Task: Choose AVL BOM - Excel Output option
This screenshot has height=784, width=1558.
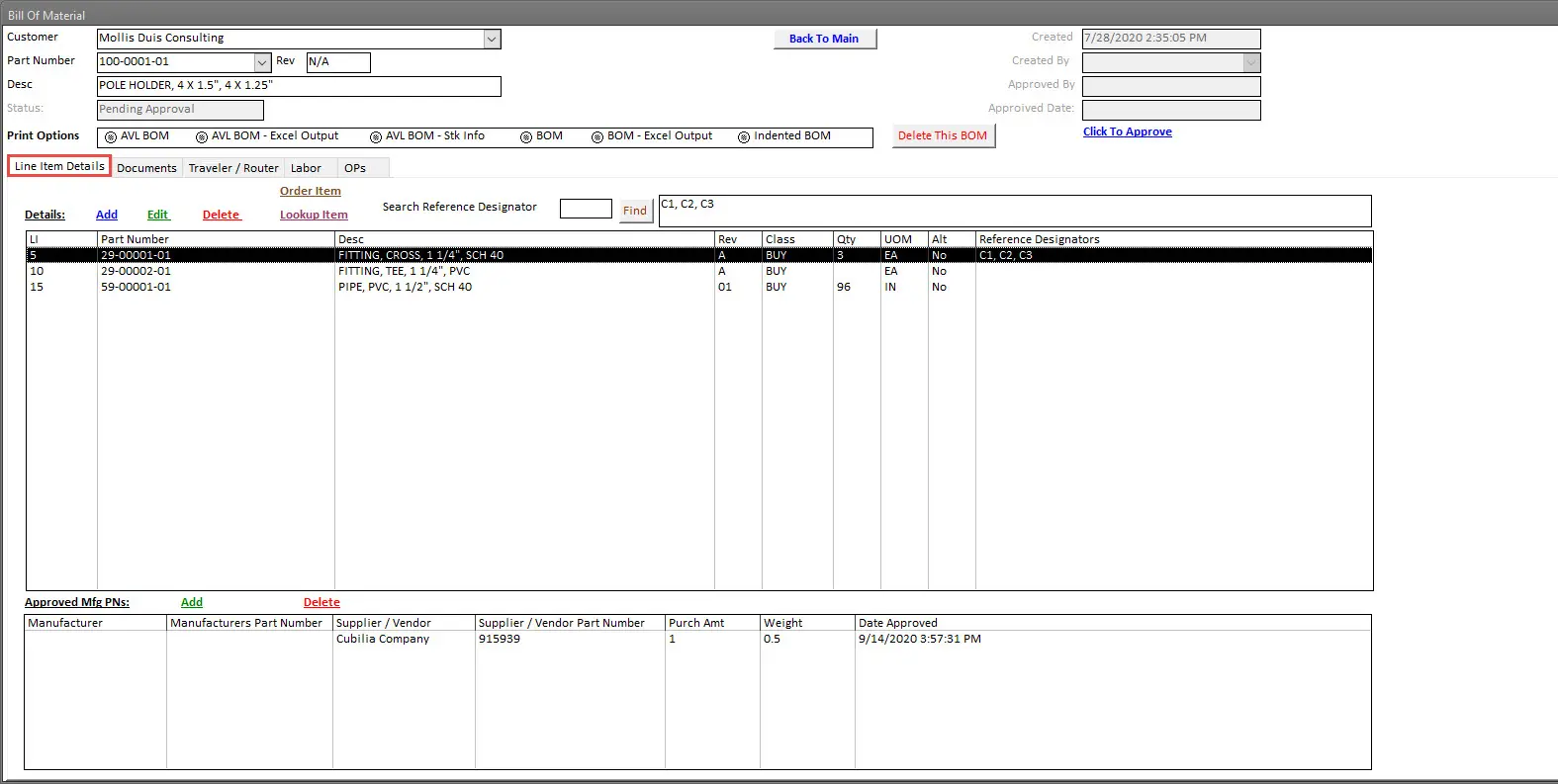Action: (x=202, y=137)
